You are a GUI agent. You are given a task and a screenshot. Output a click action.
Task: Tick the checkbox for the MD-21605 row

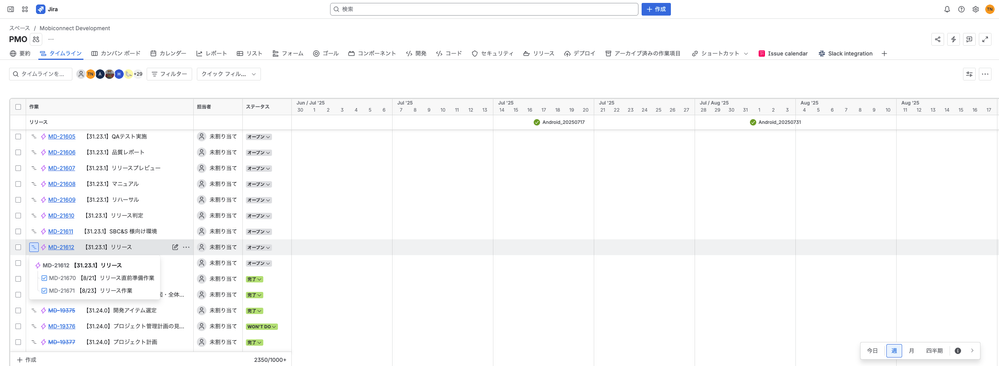click(x=18, y=136)
